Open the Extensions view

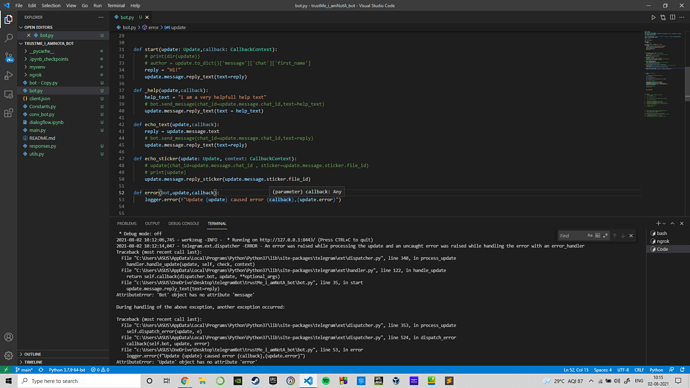[x=8, y=113]
